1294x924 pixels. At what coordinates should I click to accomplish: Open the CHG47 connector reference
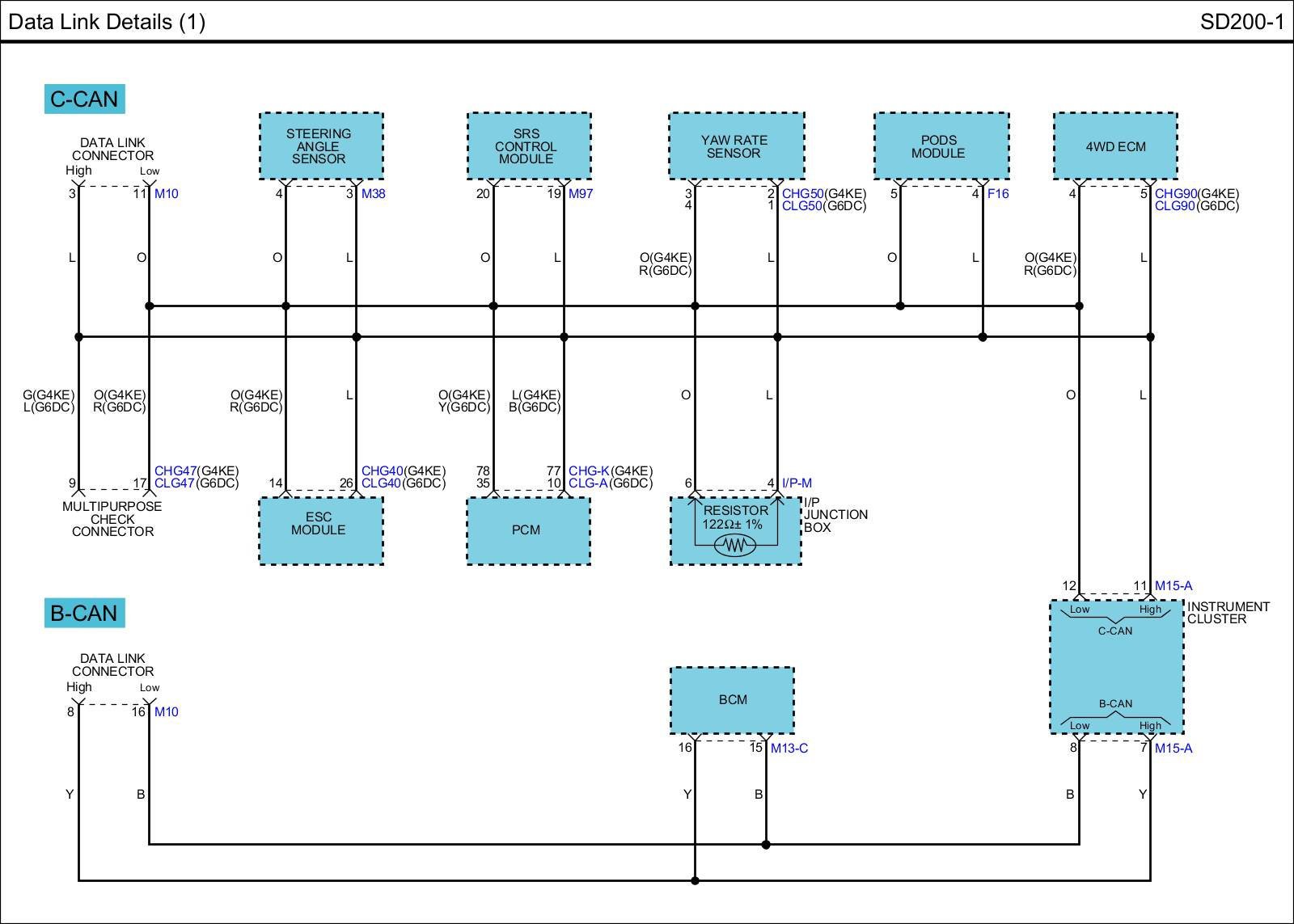[175, 471]
